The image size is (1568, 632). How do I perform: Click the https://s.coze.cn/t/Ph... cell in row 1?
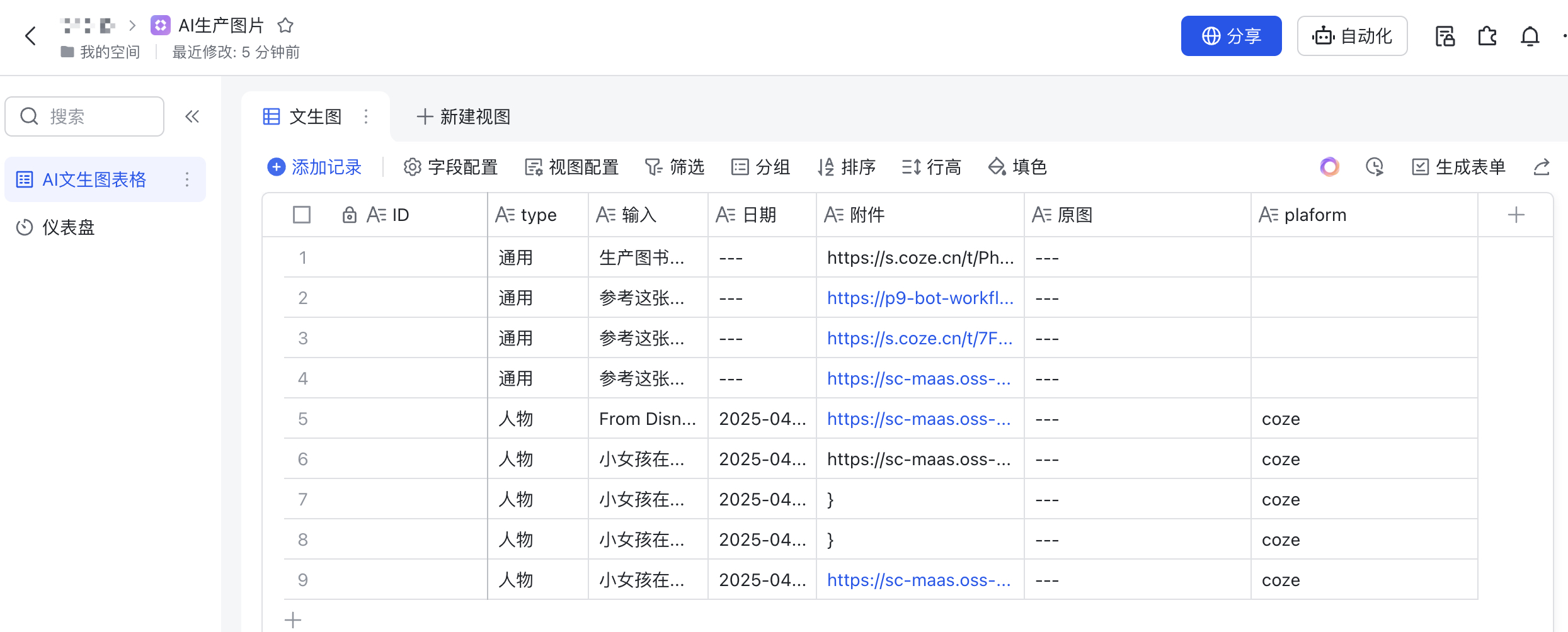point(920,257)
